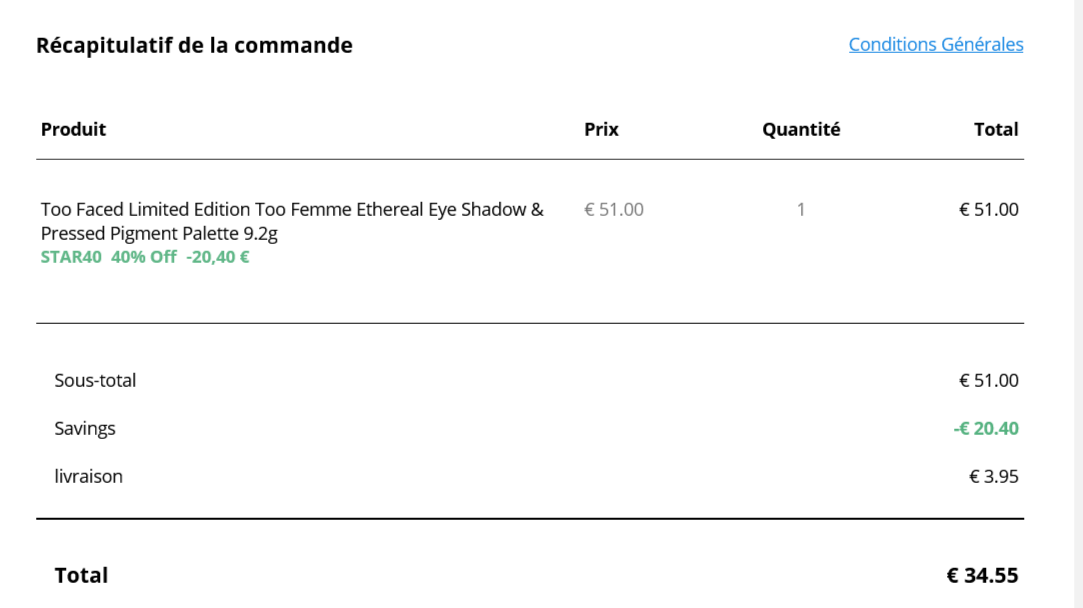Viewport: 1083px width, 608px height.
Task: Click the Total column header
Action: point(996,129)
